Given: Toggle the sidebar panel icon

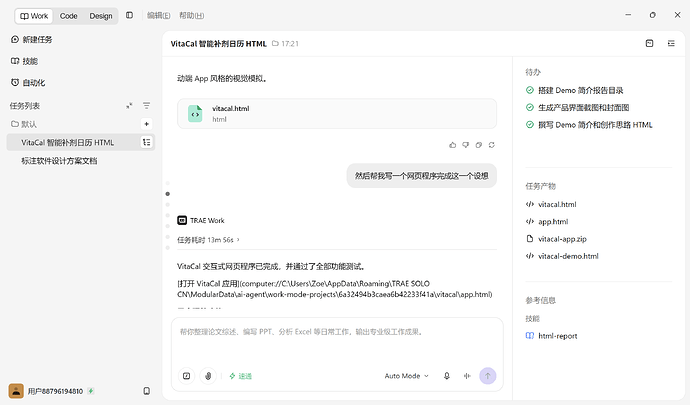Looking at the screenshot, I should click(129, 15).
